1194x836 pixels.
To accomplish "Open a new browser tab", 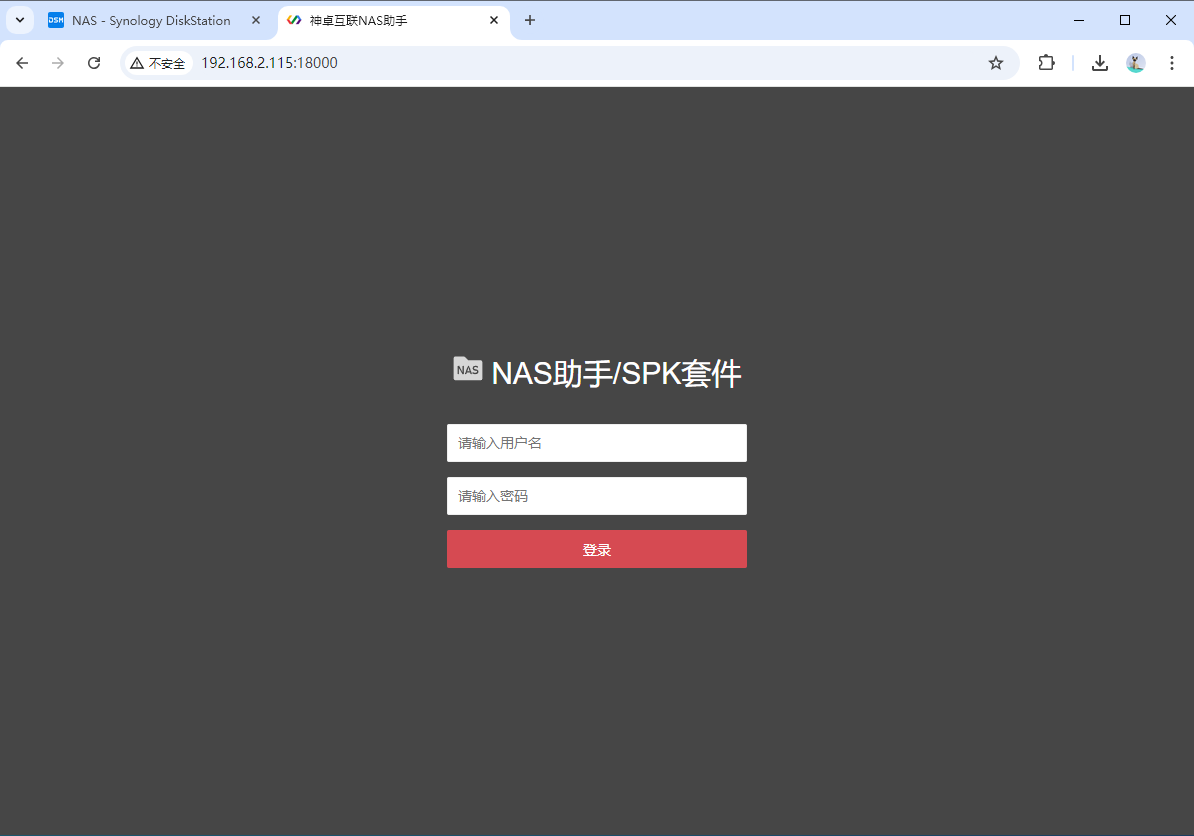I will [x=530, y=20].
